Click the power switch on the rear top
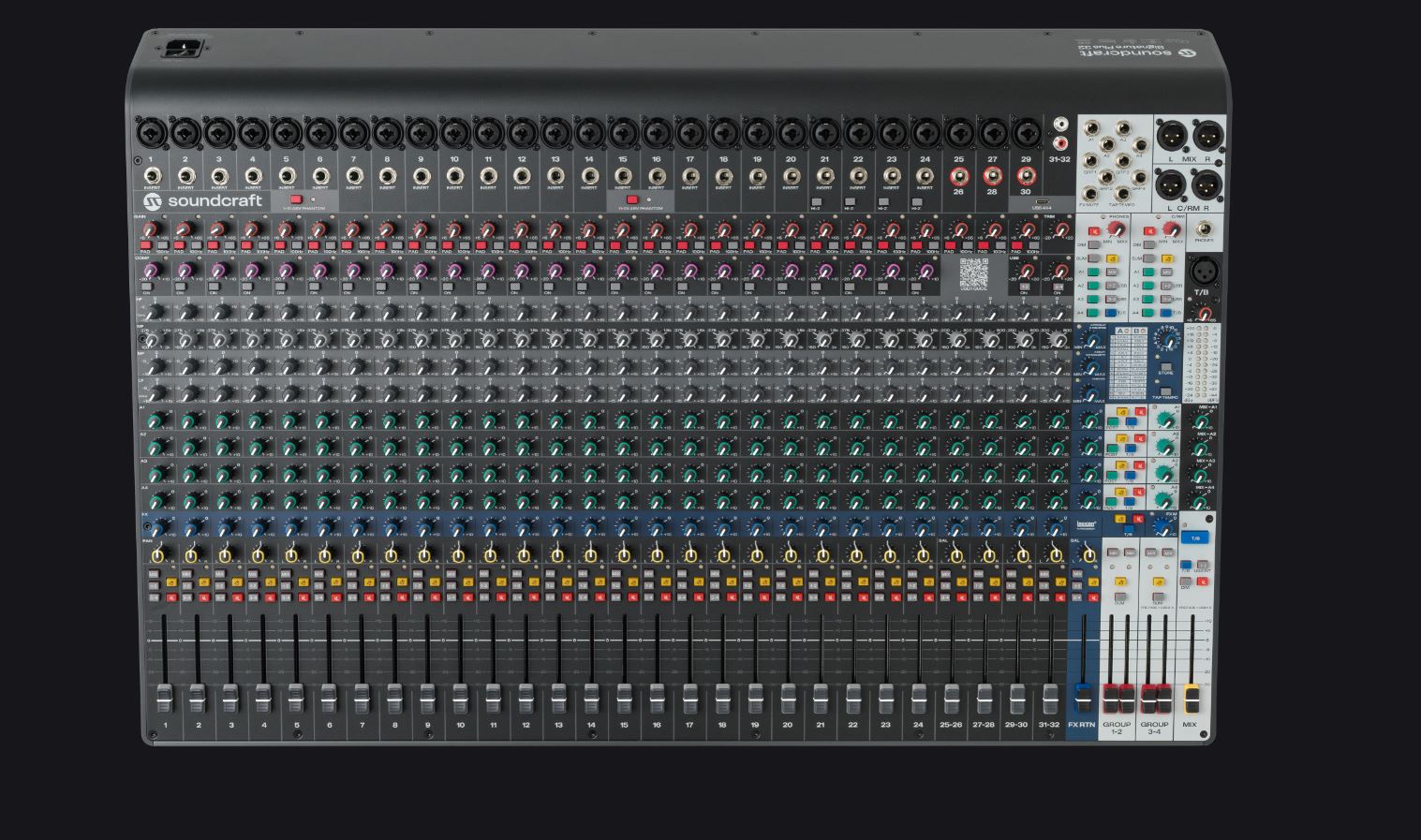The height and width of the screenshot is (840, 1421). pos(184,49)
